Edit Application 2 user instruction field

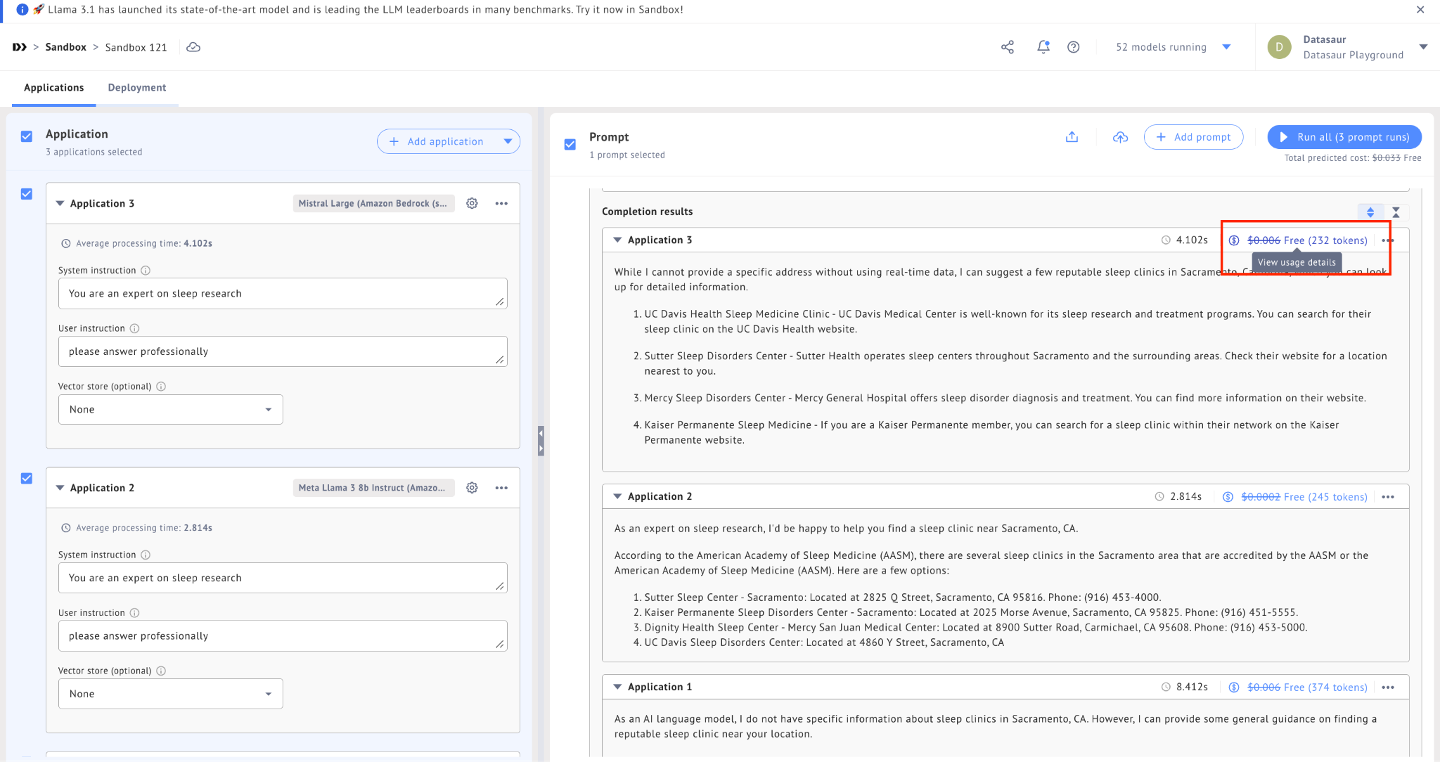click(282, 636)
